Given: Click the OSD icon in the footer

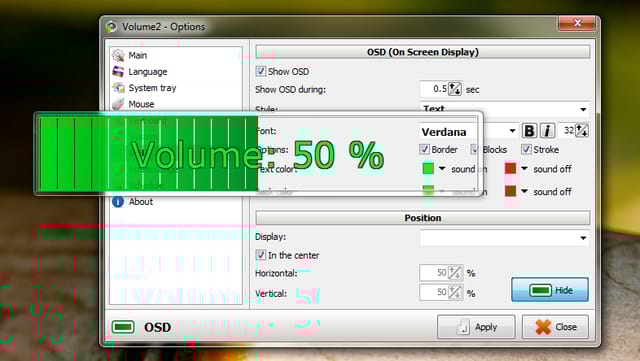Looking at the screenshot, I should (123, 327).
